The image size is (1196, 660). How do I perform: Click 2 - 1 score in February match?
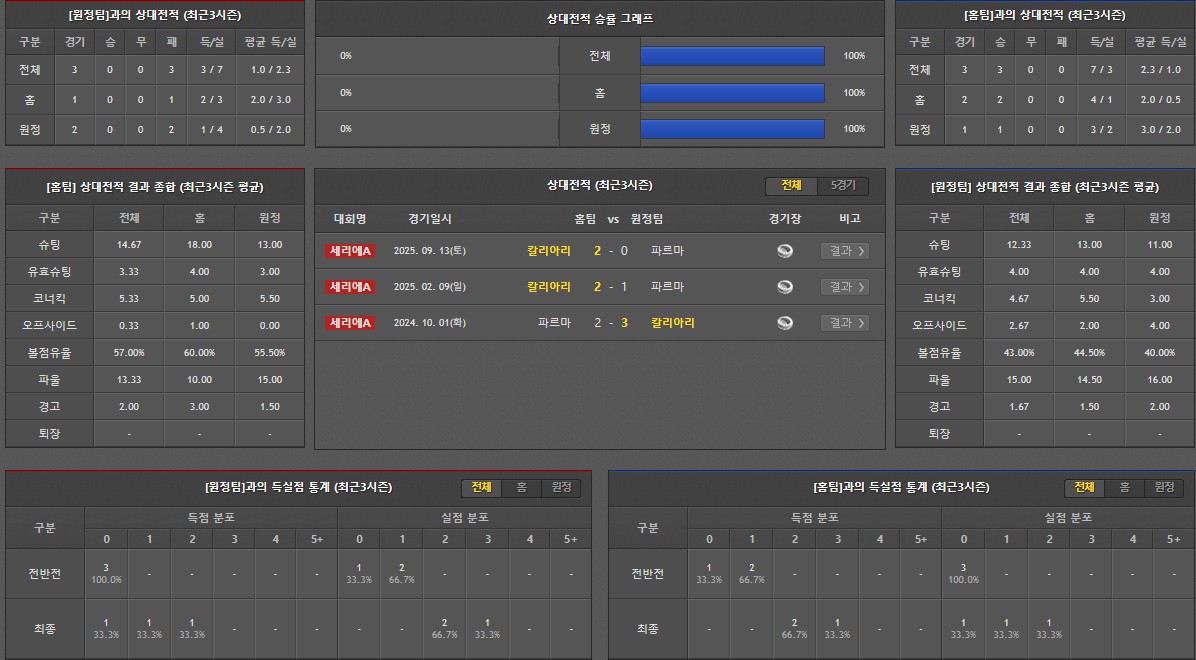pos(610,287)
